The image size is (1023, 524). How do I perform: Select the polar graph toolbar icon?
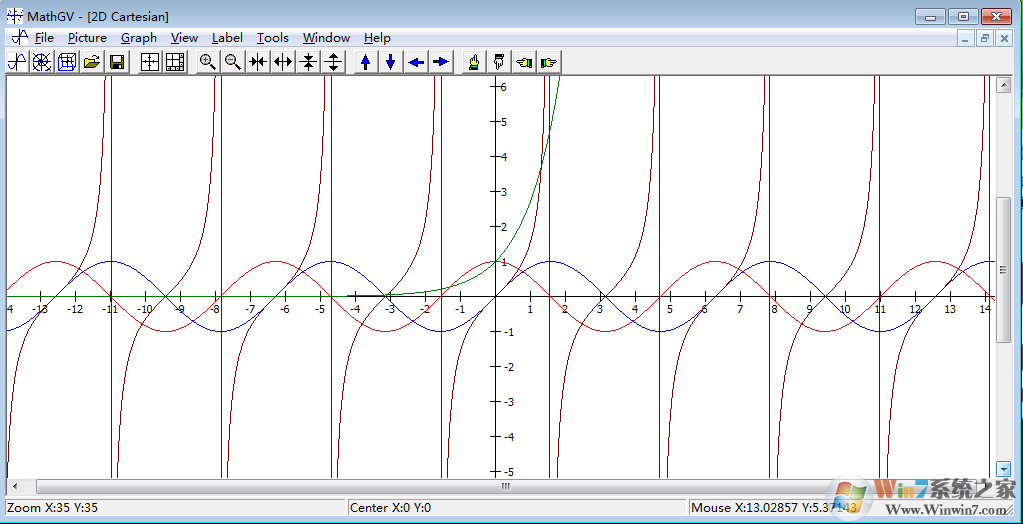42,62
